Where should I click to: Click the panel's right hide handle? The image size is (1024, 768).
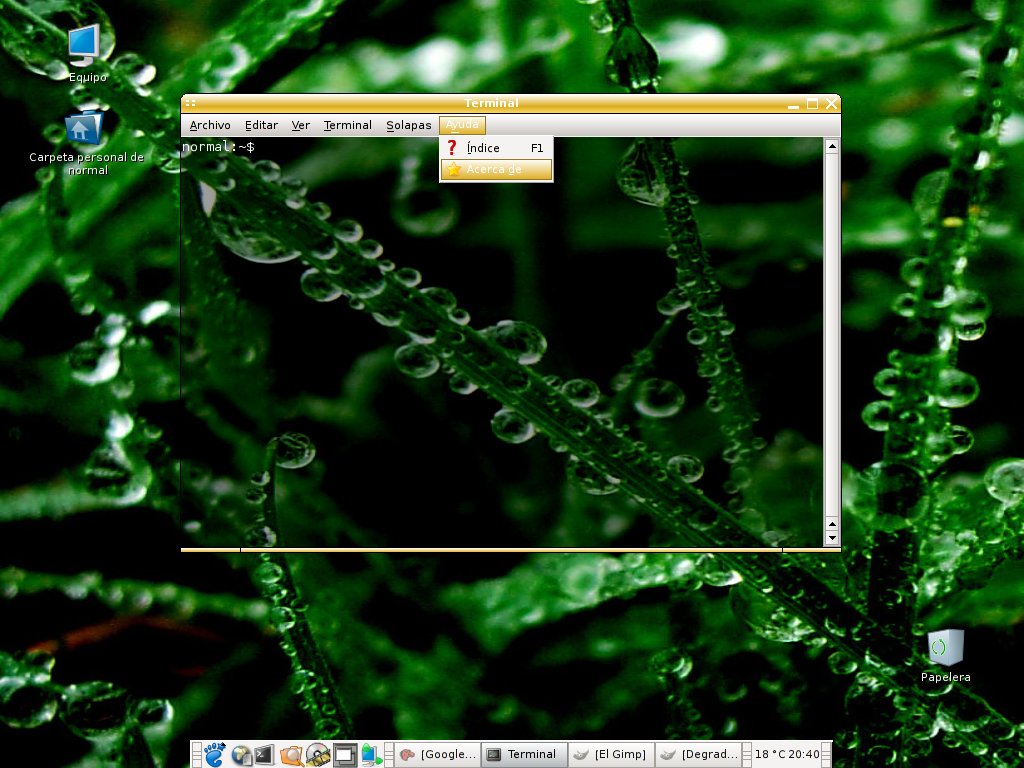pyautogui.click(x=826, y=754)
